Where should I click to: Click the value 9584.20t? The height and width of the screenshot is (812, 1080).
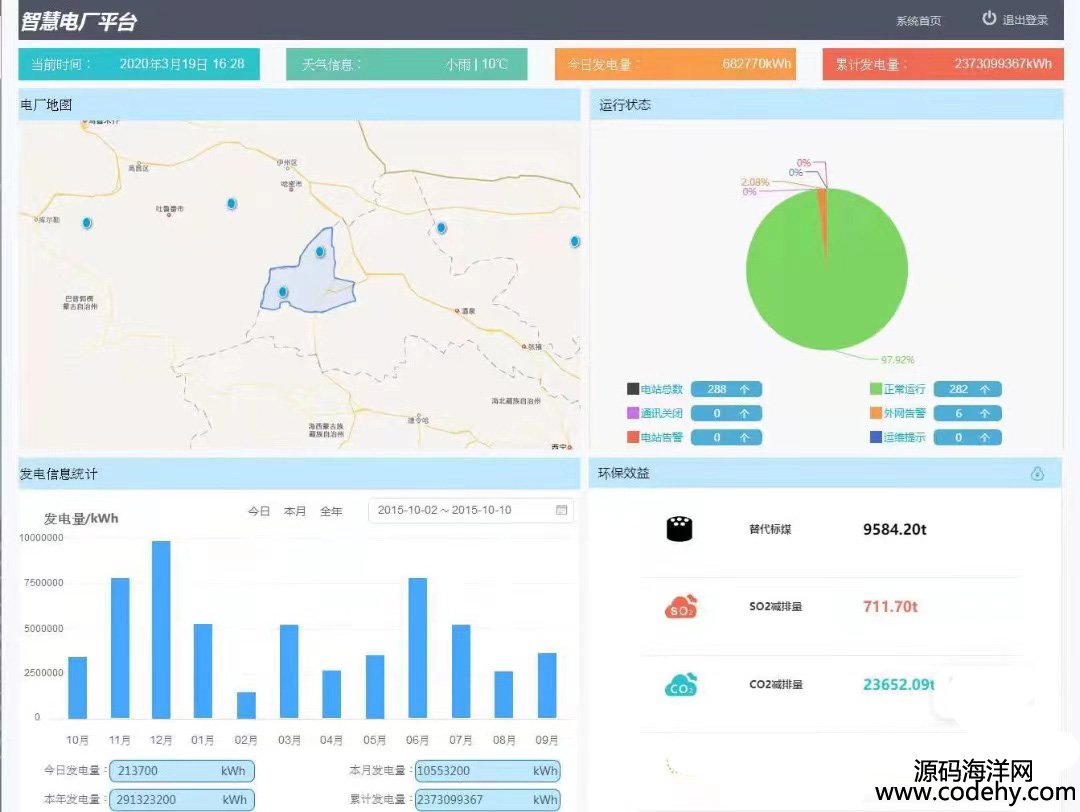(895, 529)
